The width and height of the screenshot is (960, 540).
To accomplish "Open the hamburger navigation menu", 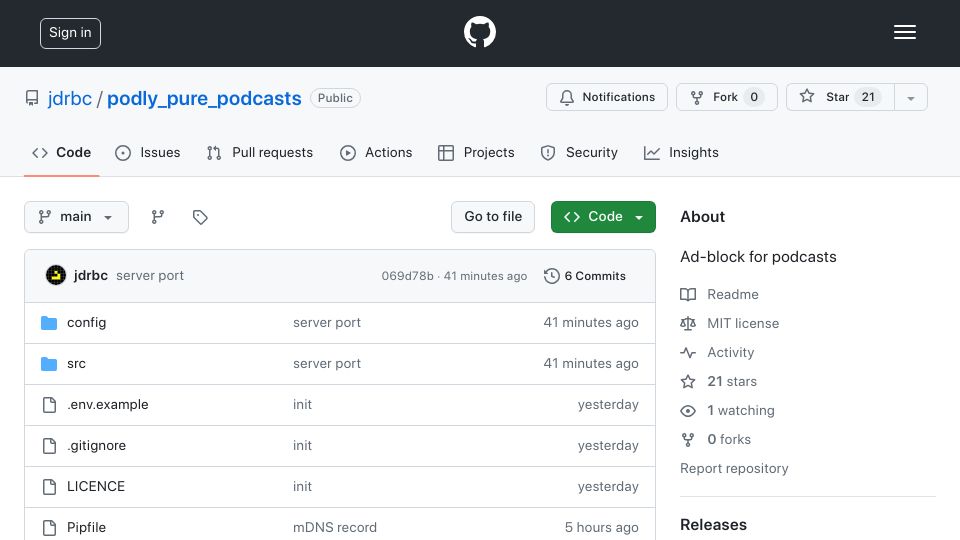I will coord(904,32).
